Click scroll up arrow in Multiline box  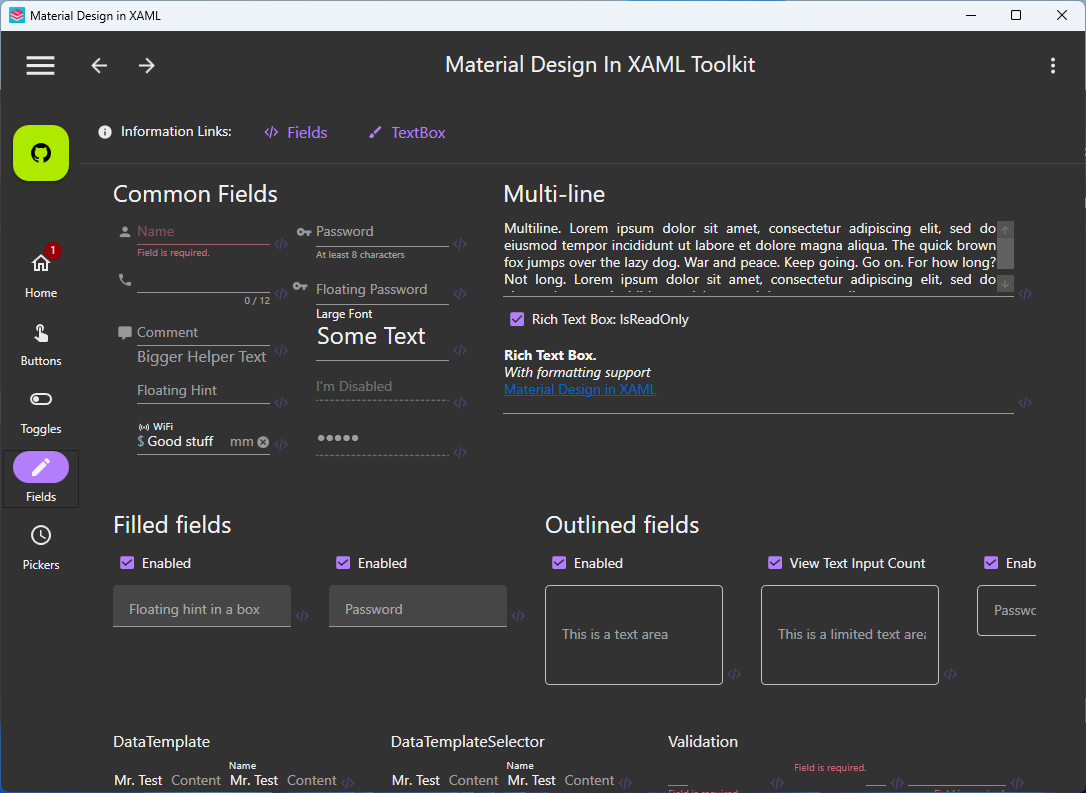[1005, 229]
